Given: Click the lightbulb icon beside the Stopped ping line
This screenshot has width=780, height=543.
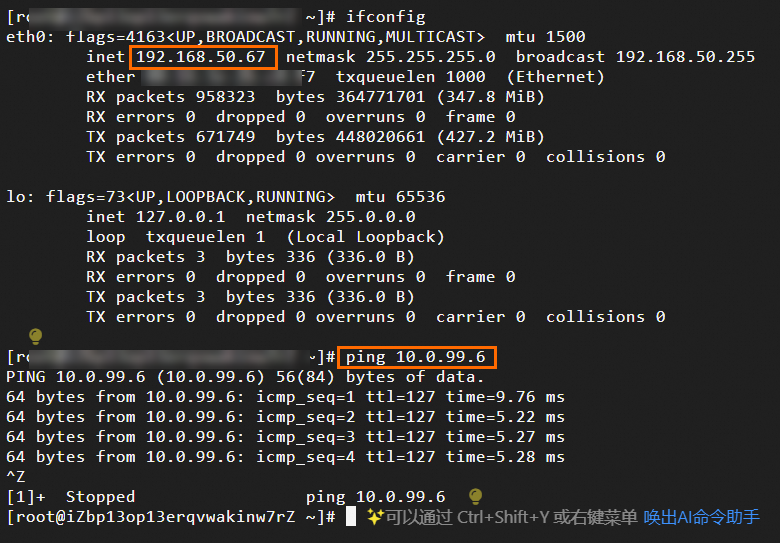Looking at the screenshot, I should point(475,496).
